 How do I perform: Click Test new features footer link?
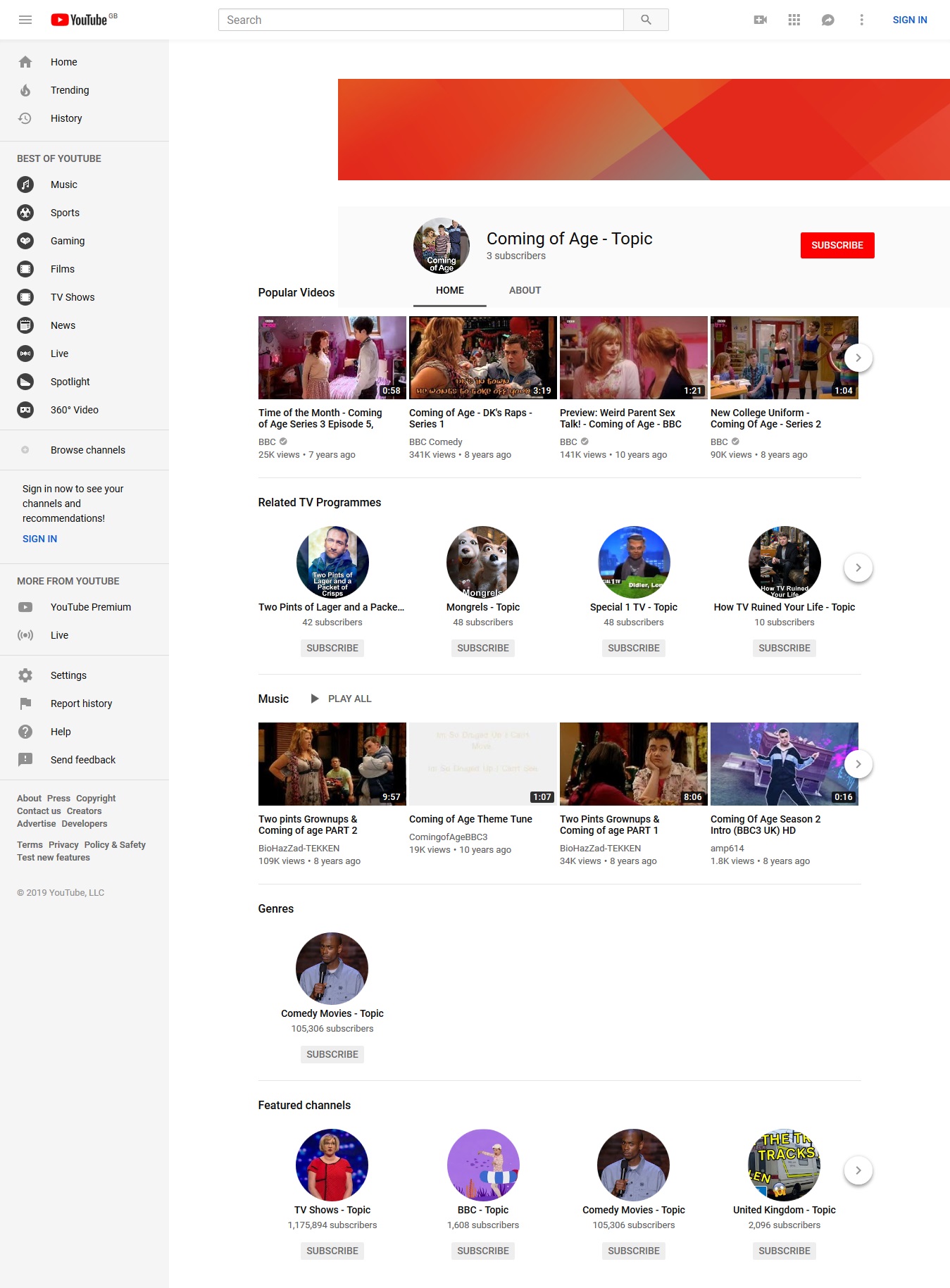click(x=54, y=858)
